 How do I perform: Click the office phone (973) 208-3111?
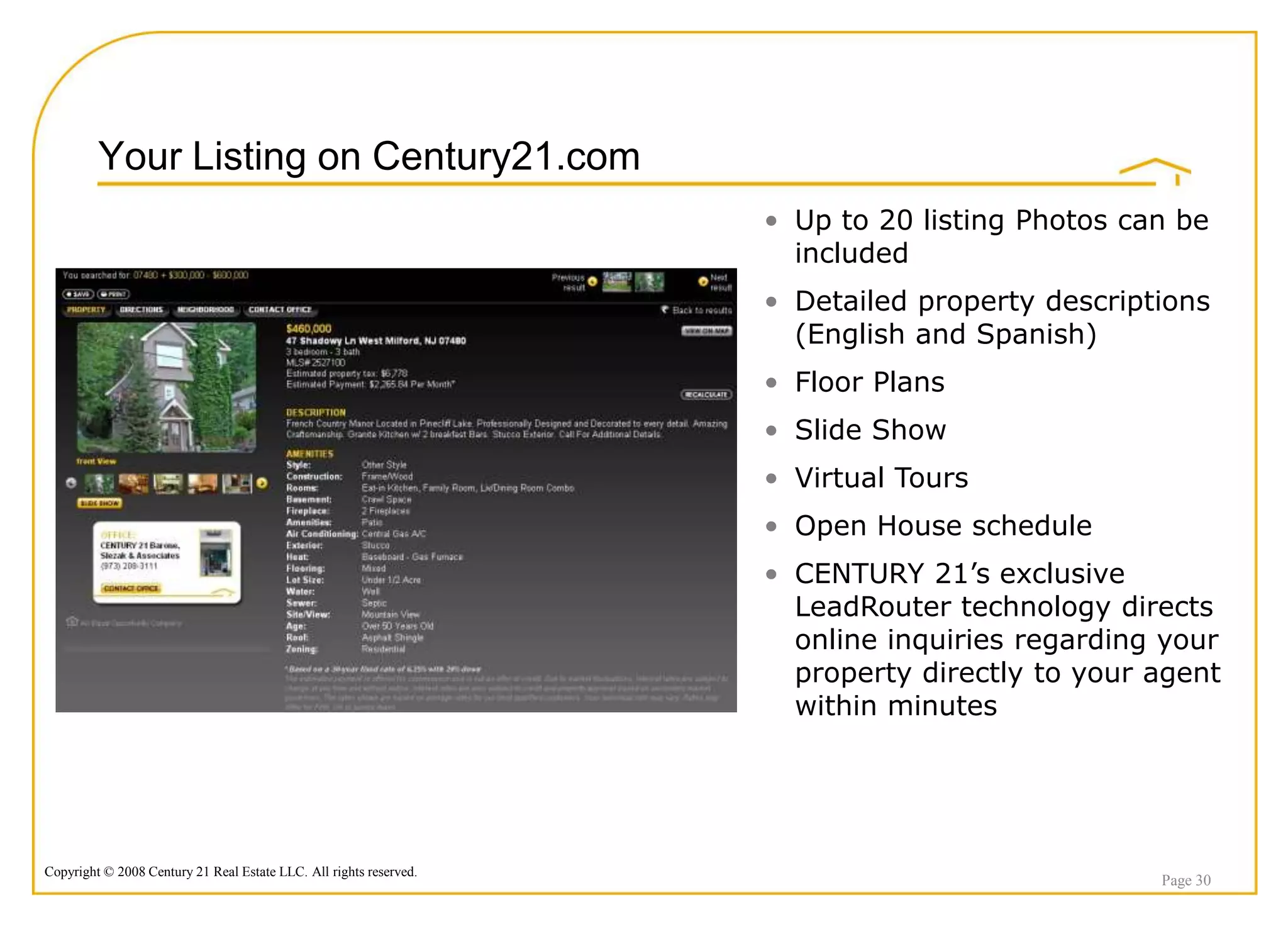click(x=129, y=566)
